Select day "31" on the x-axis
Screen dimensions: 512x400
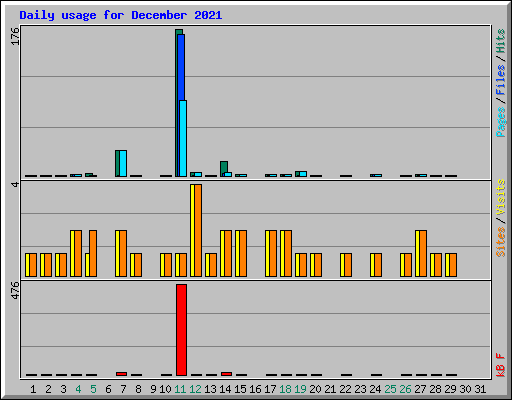[x=480, y=389]
